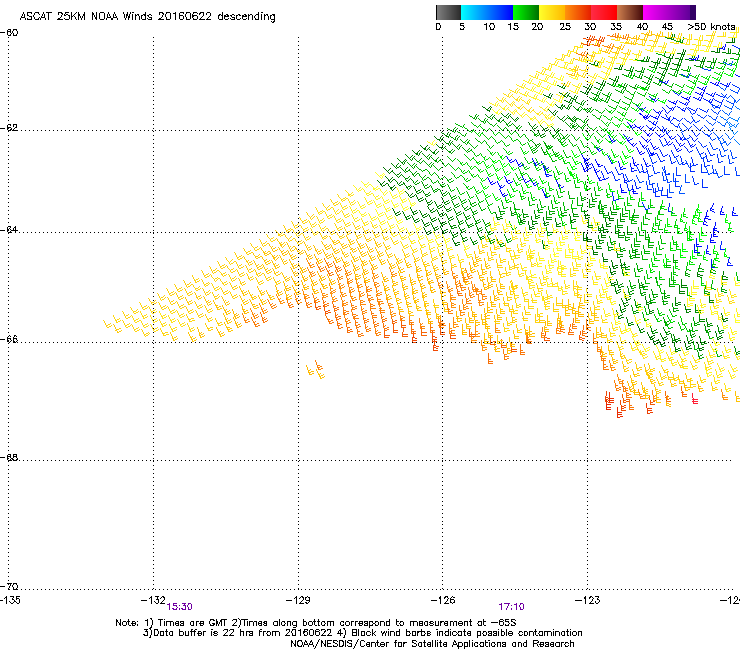Click the green 15-20 knots legend color
The height and width of the screenshot is (650, 740).
click(x=526, y=12)
